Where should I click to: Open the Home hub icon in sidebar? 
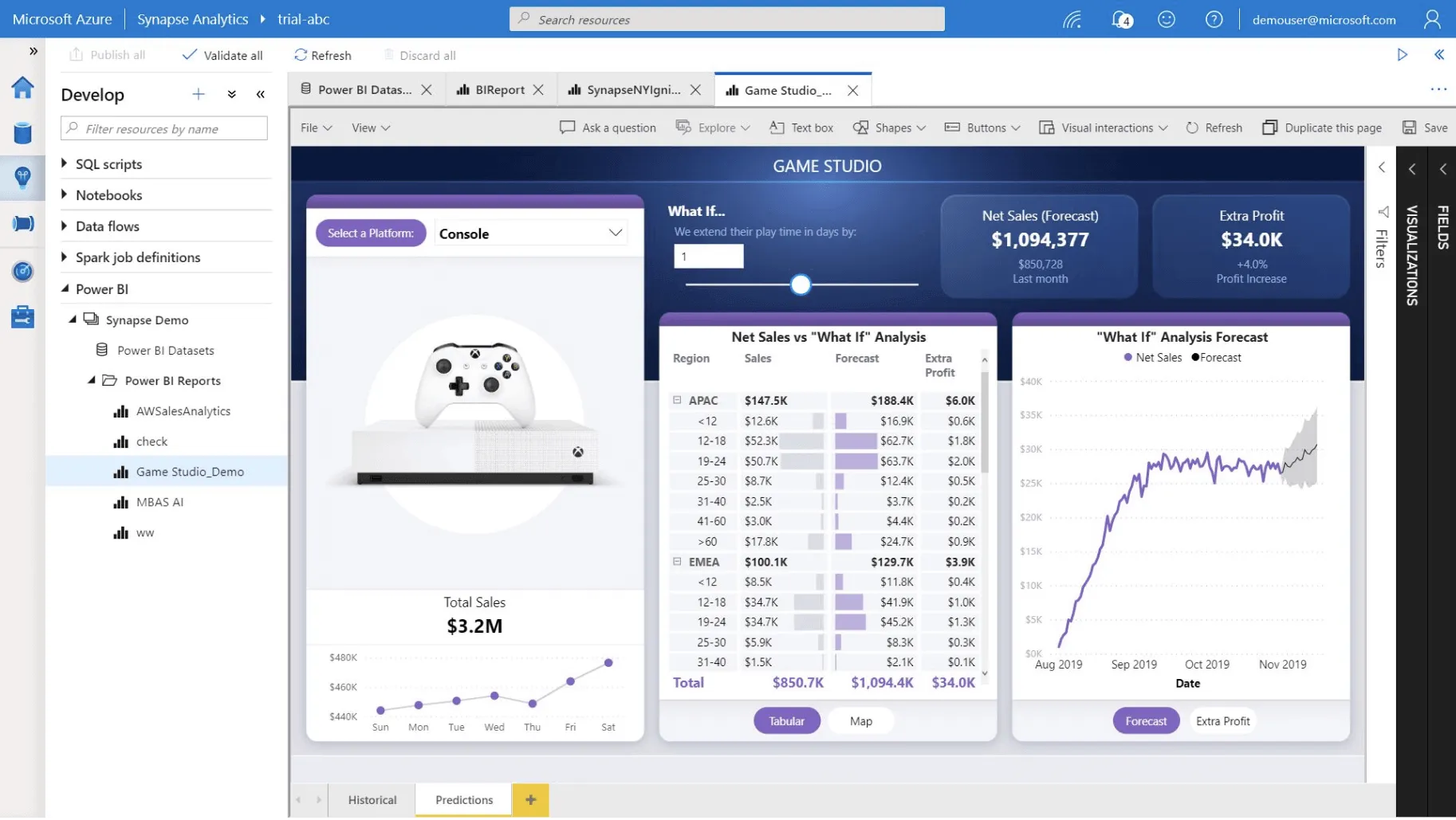(22, 87)
